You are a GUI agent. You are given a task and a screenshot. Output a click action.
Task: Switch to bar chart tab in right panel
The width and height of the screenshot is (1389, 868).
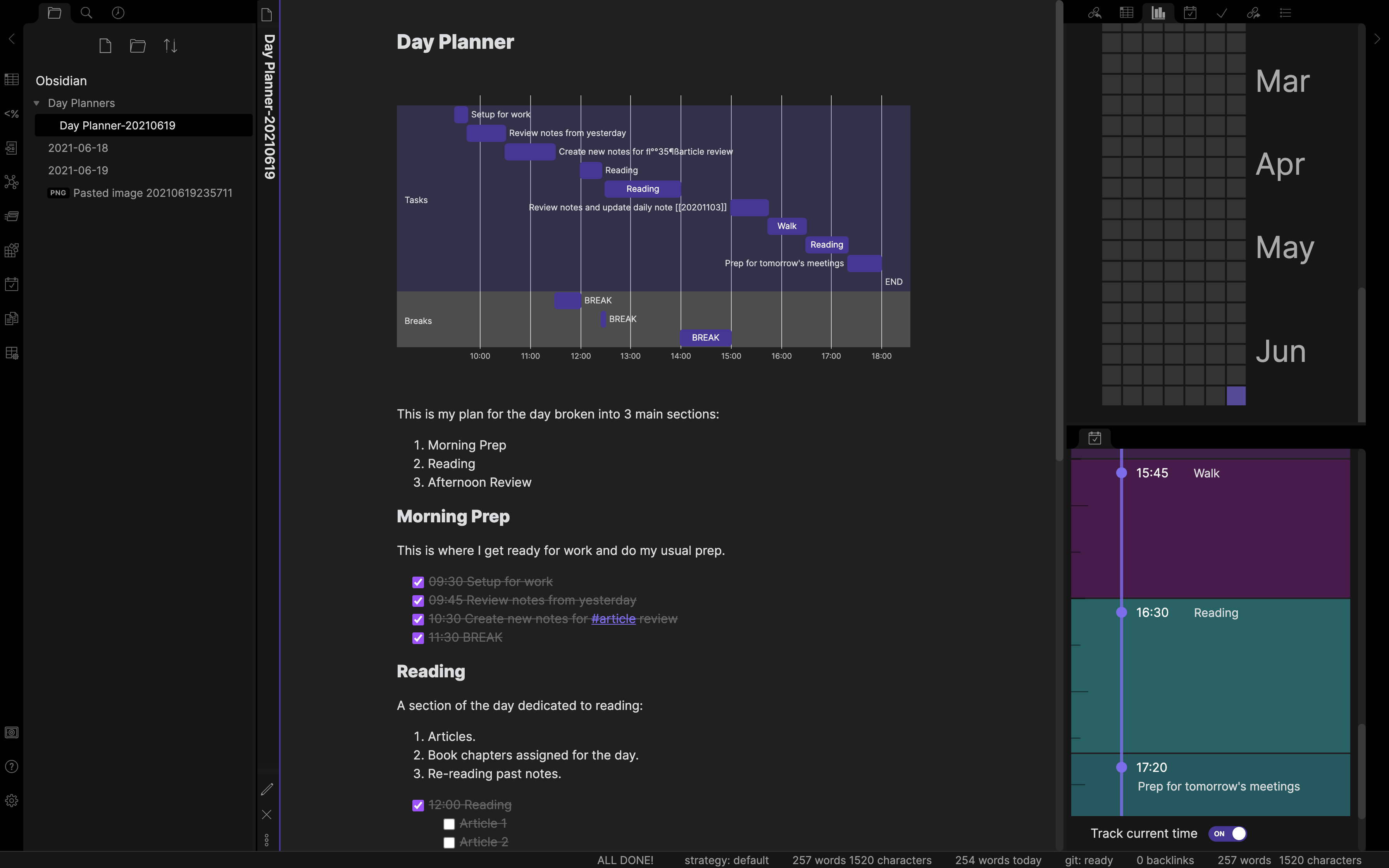tap(1158, 13)
